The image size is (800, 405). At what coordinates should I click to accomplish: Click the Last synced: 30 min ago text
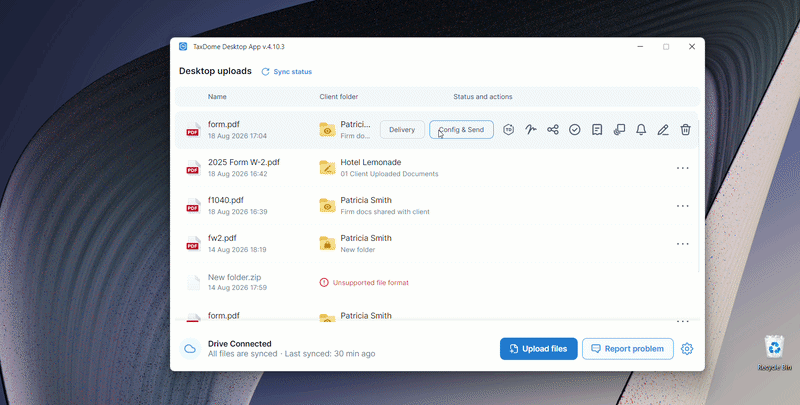pos(330,353)
